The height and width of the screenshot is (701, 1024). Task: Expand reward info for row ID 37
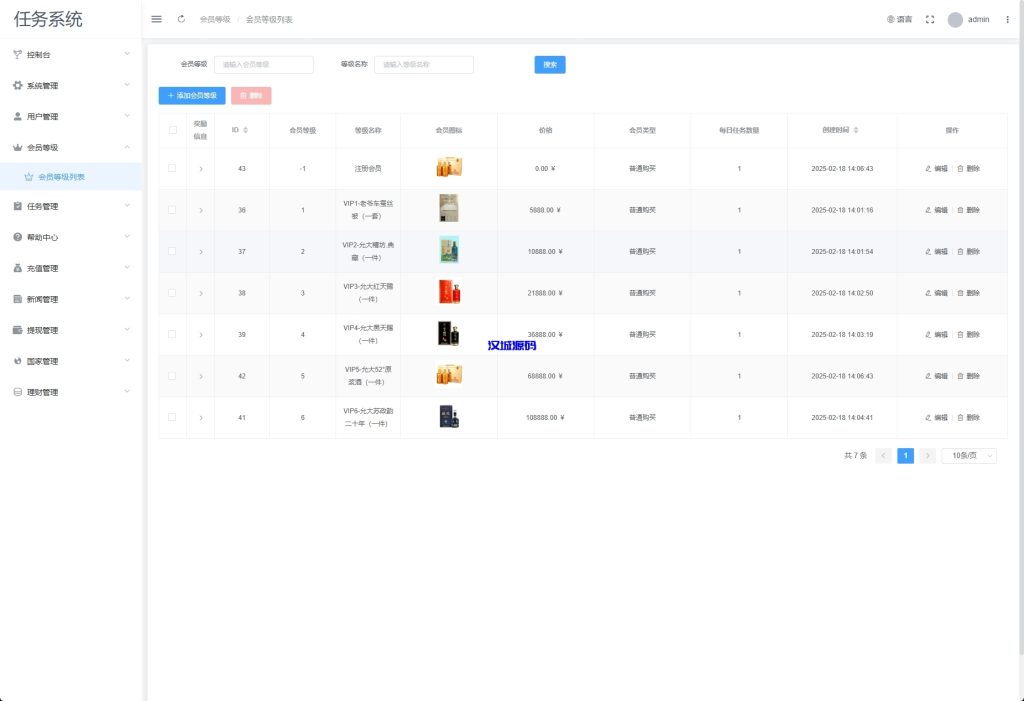[201, 252]
